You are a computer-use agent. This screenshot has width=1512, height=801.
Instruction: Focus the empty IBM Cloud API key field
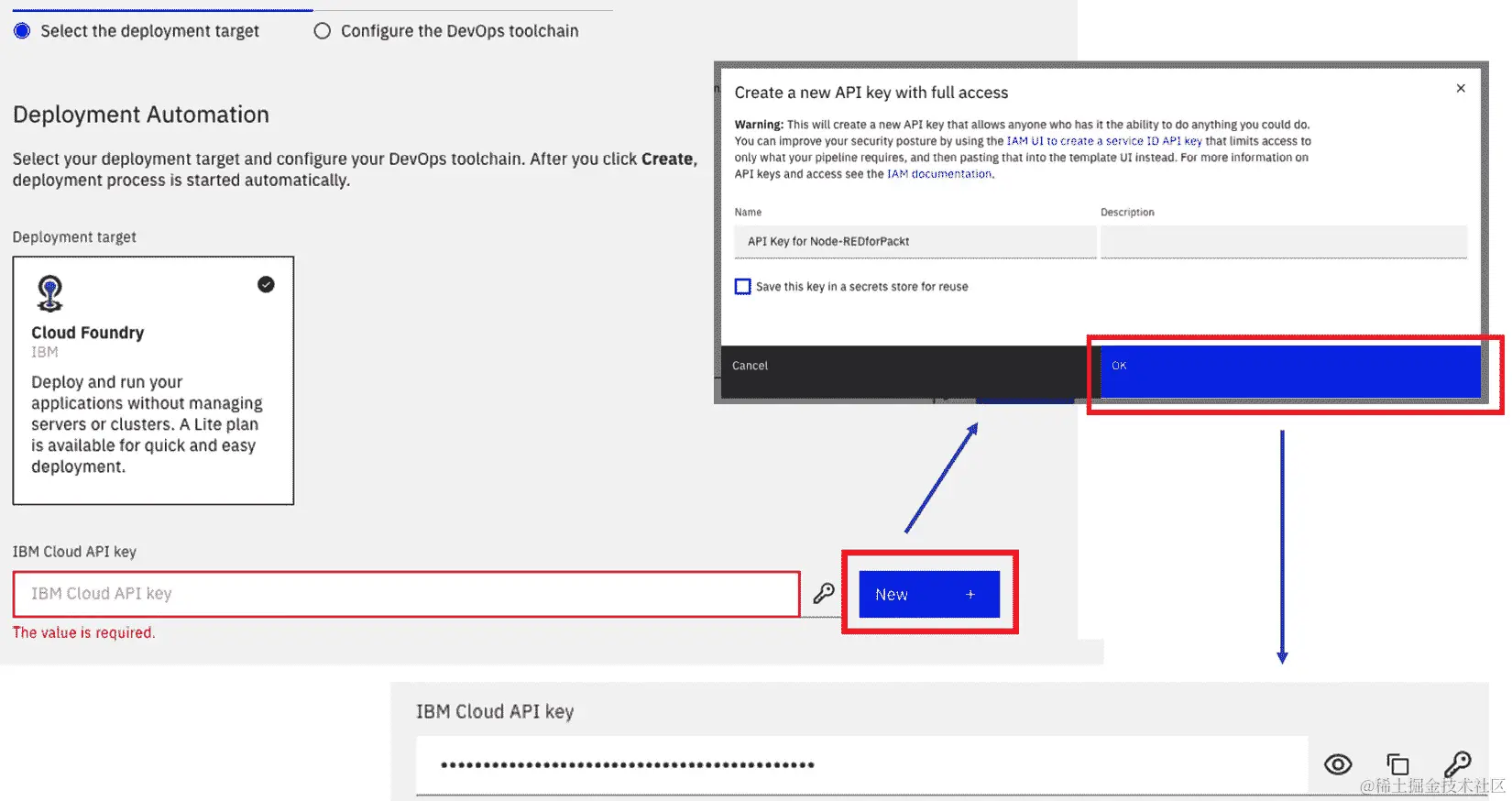tap(407, 594)
